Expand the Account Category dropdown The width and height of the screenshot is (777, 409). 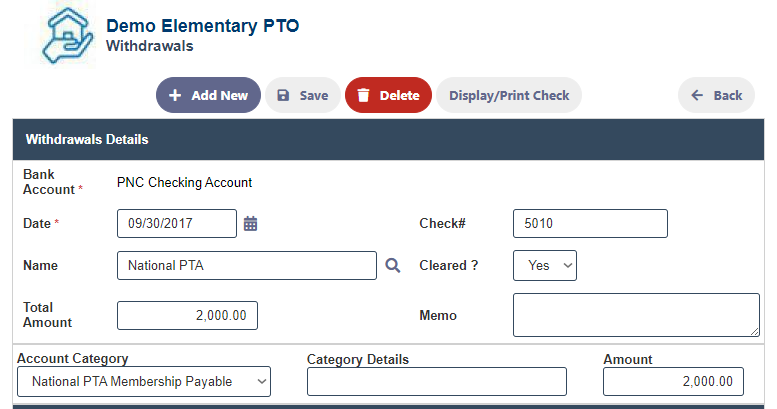144,381
